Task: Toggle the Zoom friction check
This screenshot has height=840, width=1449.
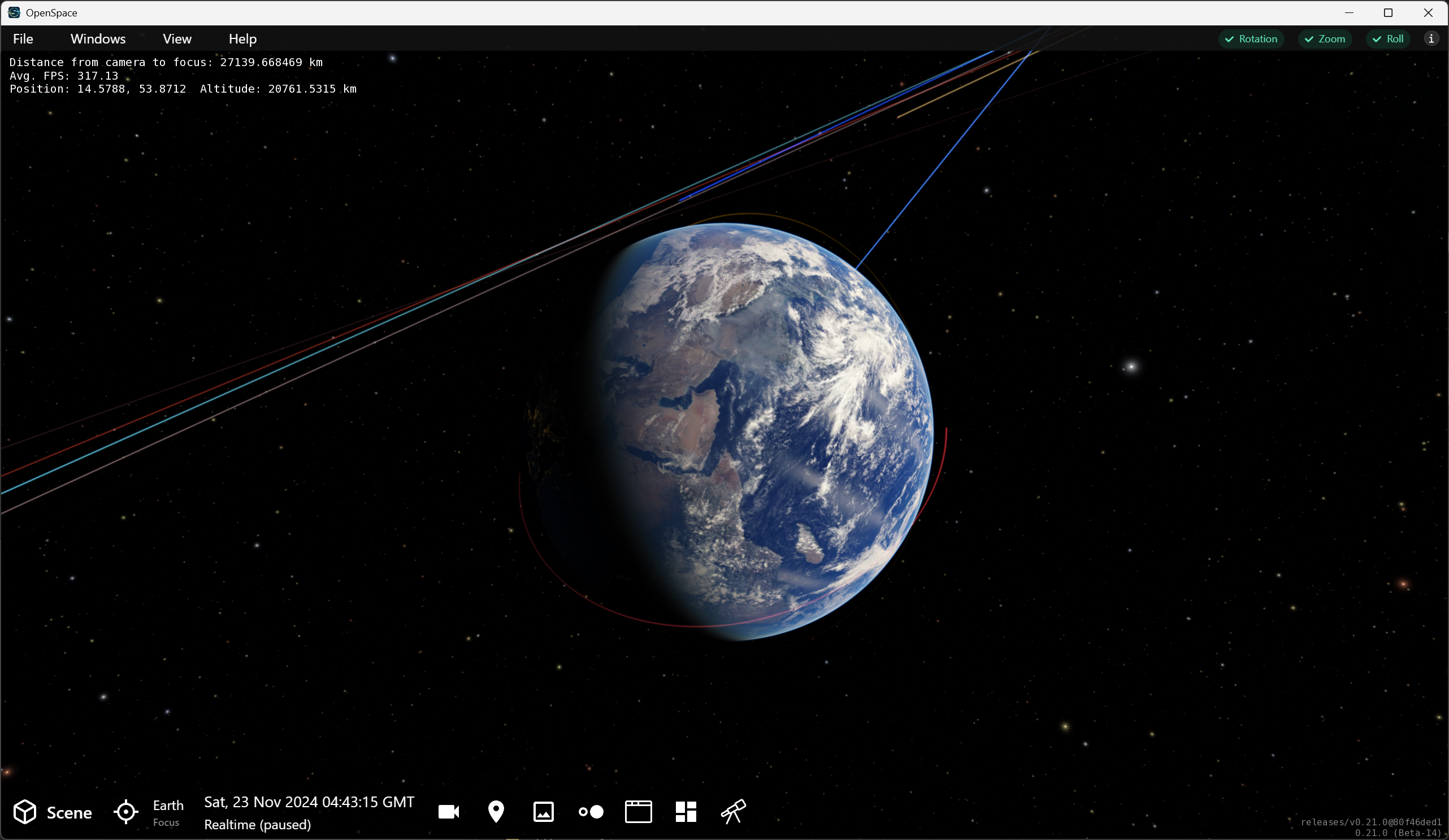Action: [1325, 39]
